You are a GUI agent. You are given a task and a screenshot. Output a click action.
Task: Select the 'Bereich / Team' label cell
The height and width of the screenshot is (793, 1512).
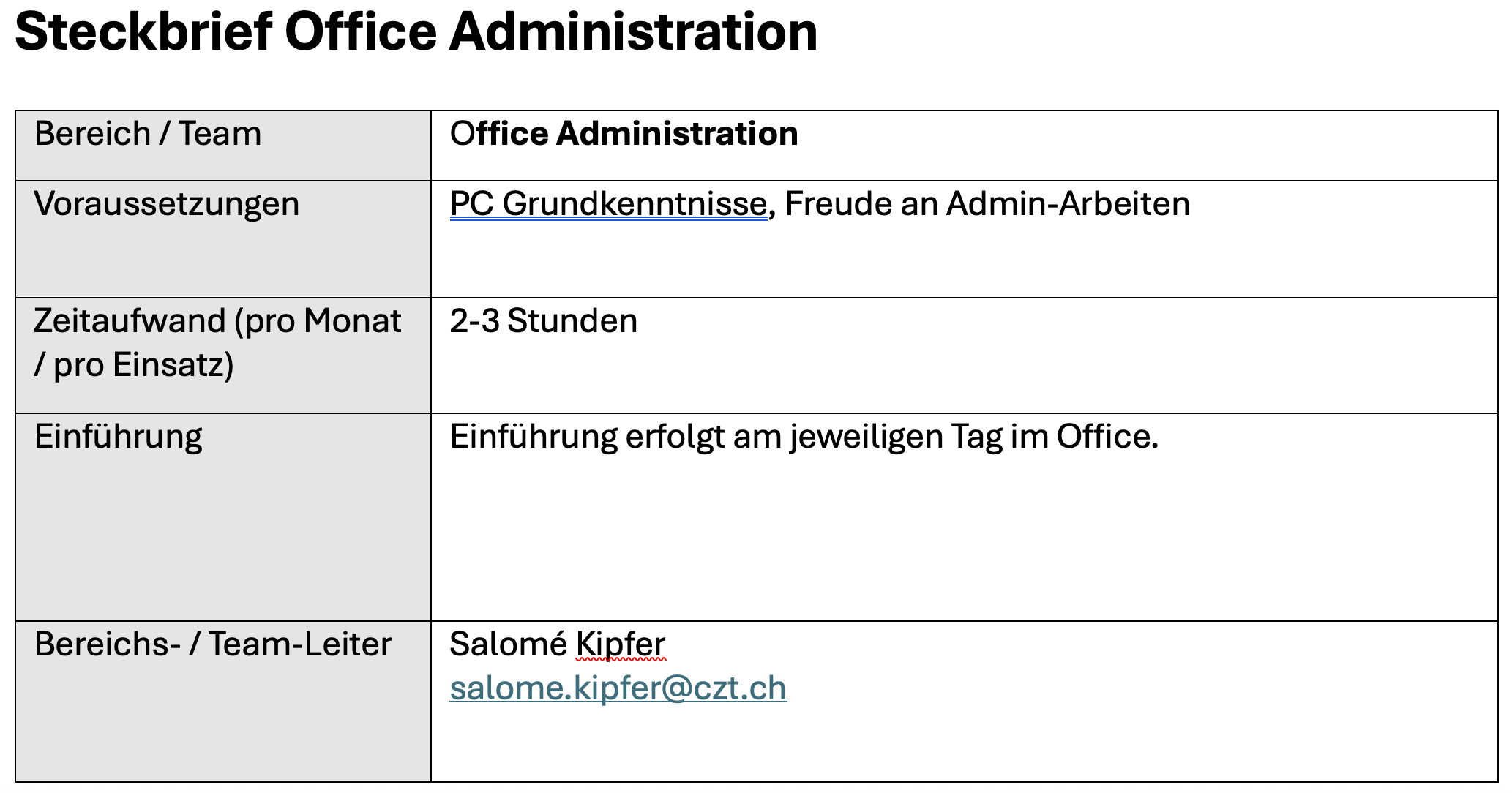[148, 135]
